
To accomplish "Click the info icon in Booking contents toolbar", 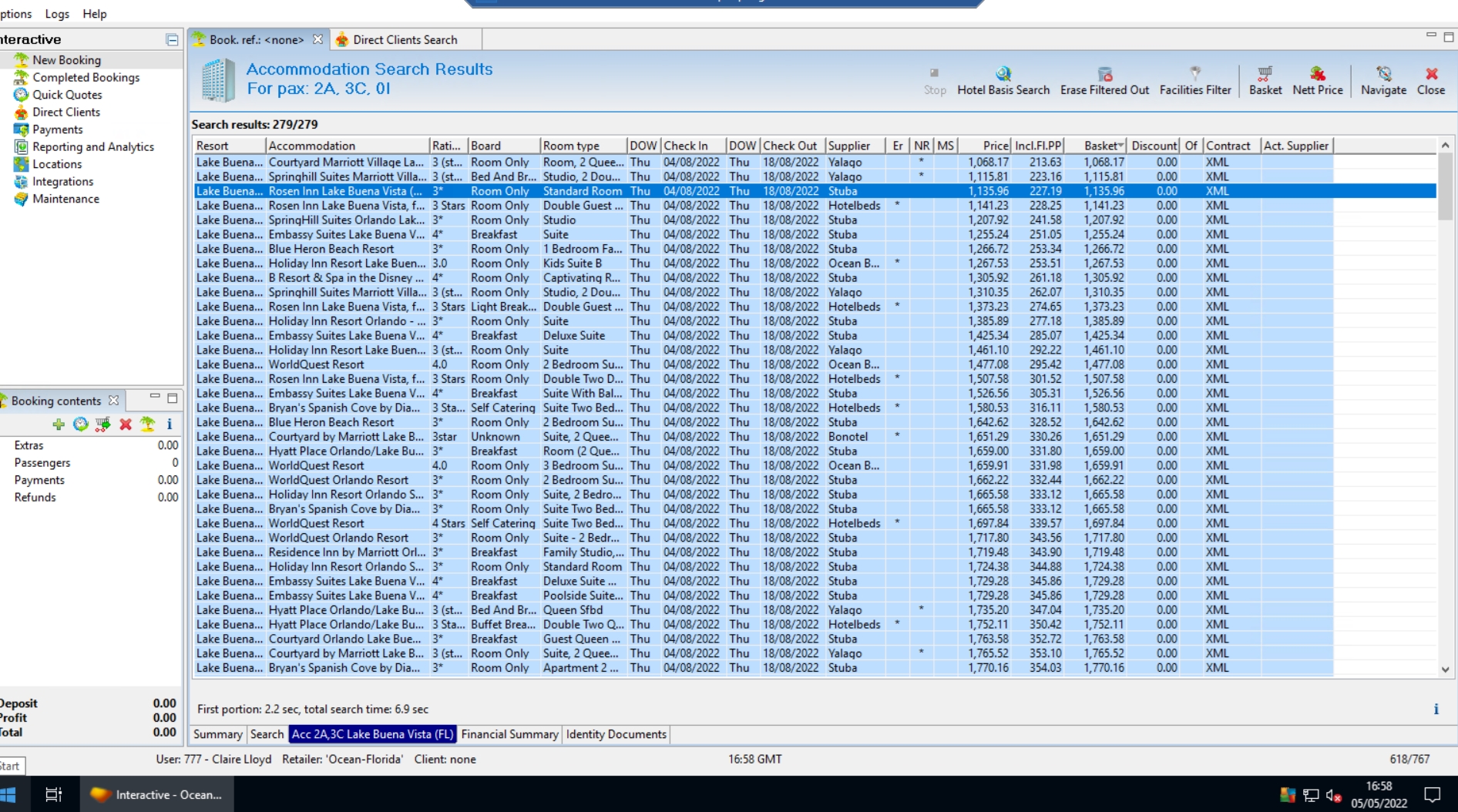I will 170,424.
